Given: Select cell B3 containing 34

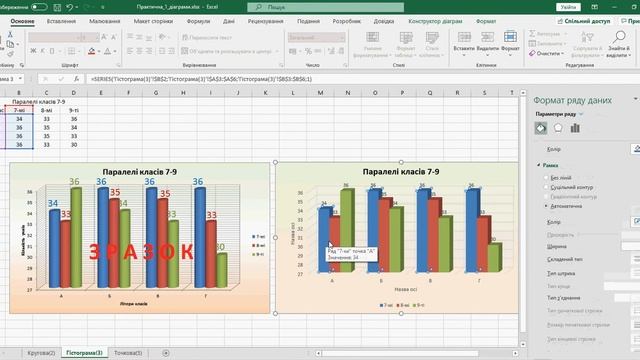Looking at the screenshot, I should click(x=19, y=119).
